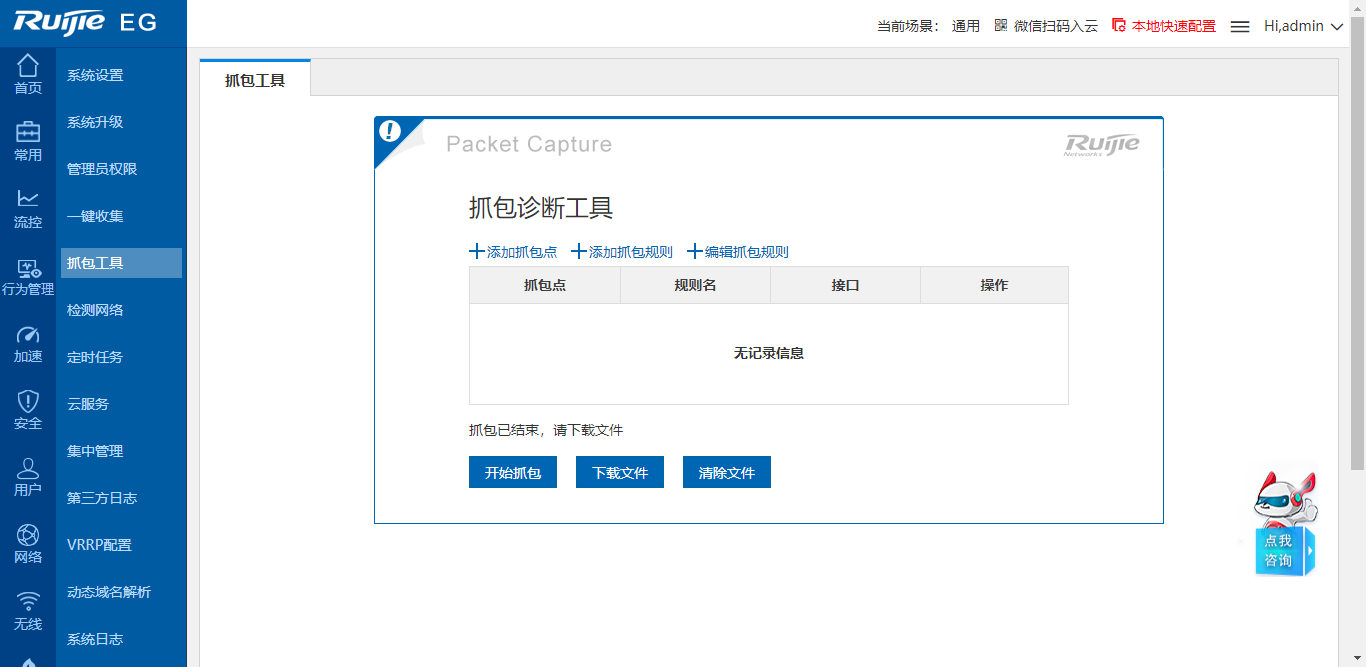
Task: Switch to the 抓包工具 tab
Action: [x=255, y=80]
